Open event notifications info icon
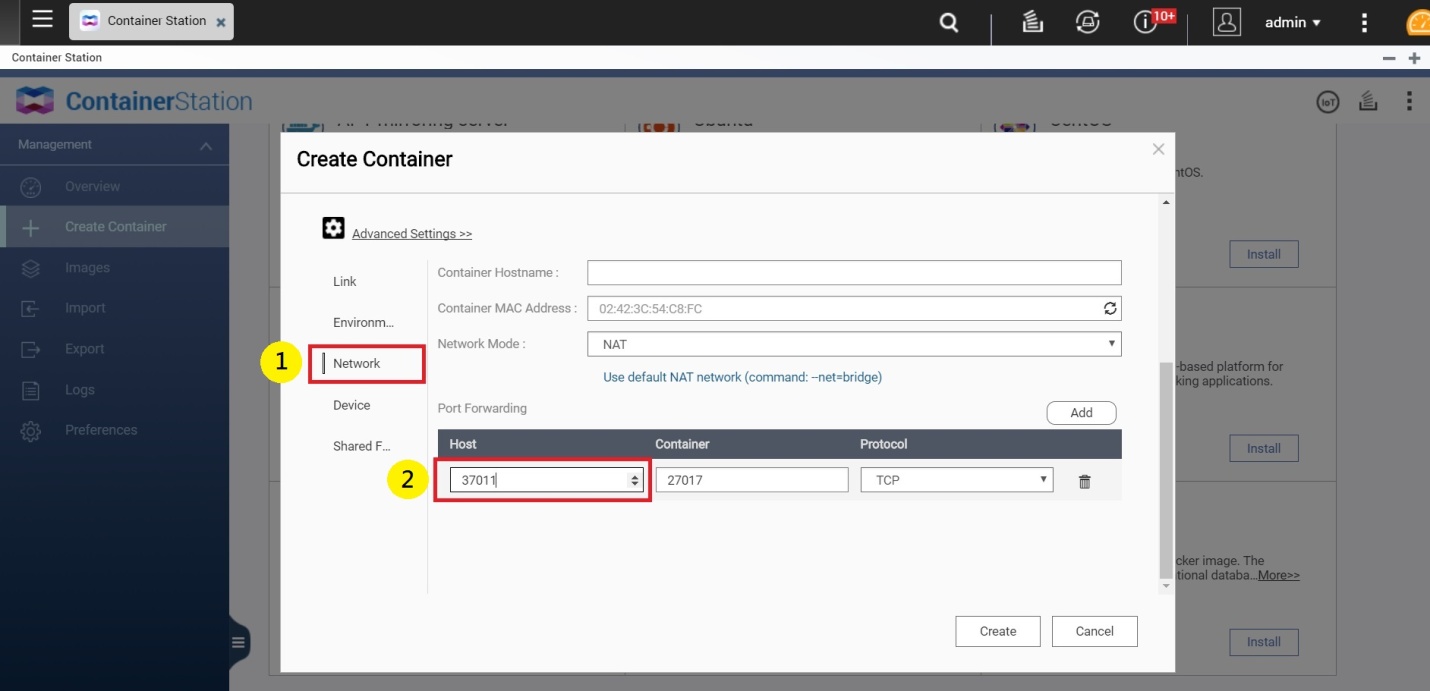This screenshot has width=1430, height=691. tap(1145, 22)
